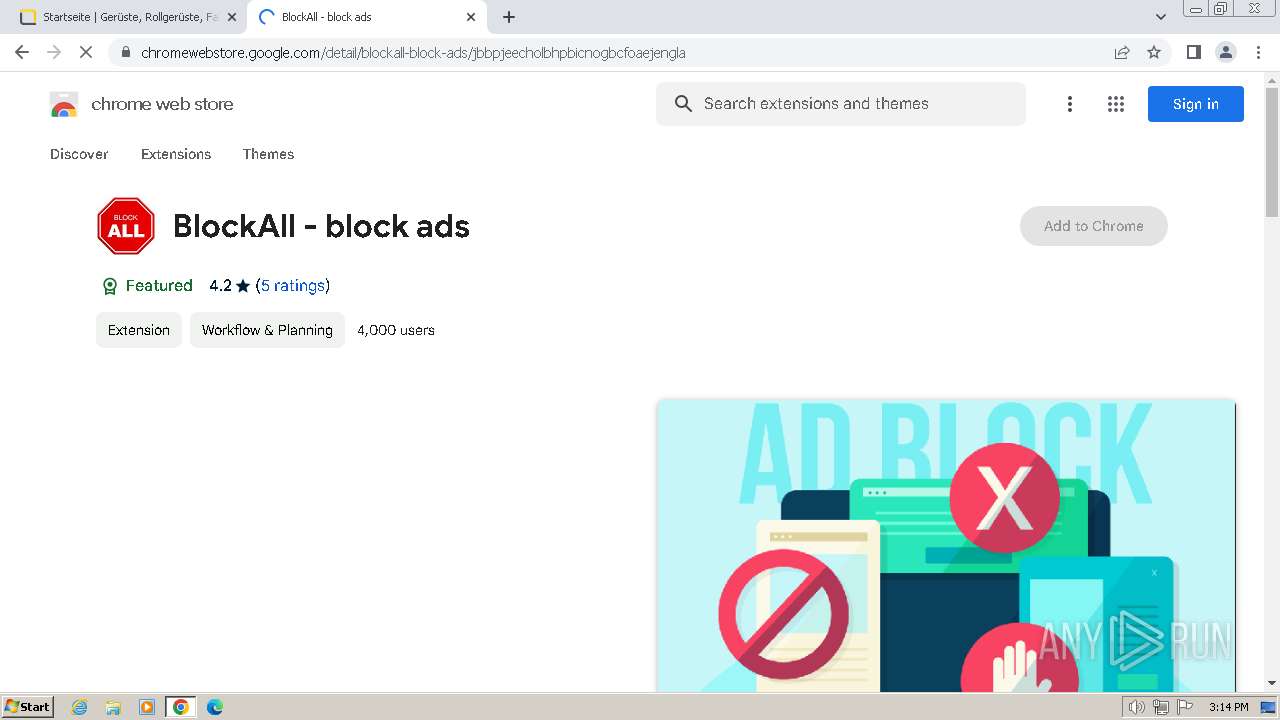Open the Chrome profile avatar menu

click(1225, 52)
